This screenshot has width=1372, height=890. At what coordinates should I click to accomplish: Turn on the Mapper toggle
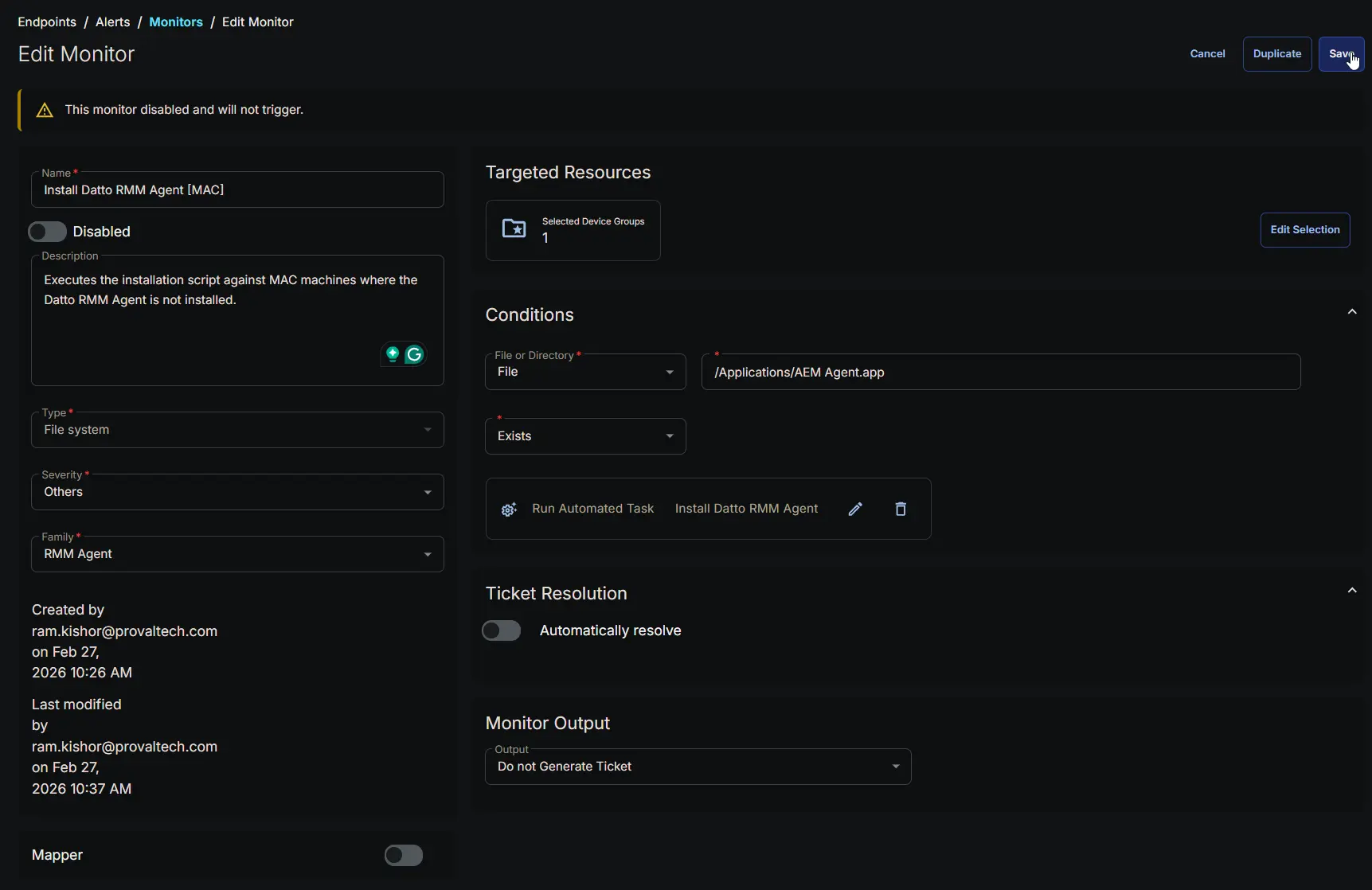coord(404,855)
